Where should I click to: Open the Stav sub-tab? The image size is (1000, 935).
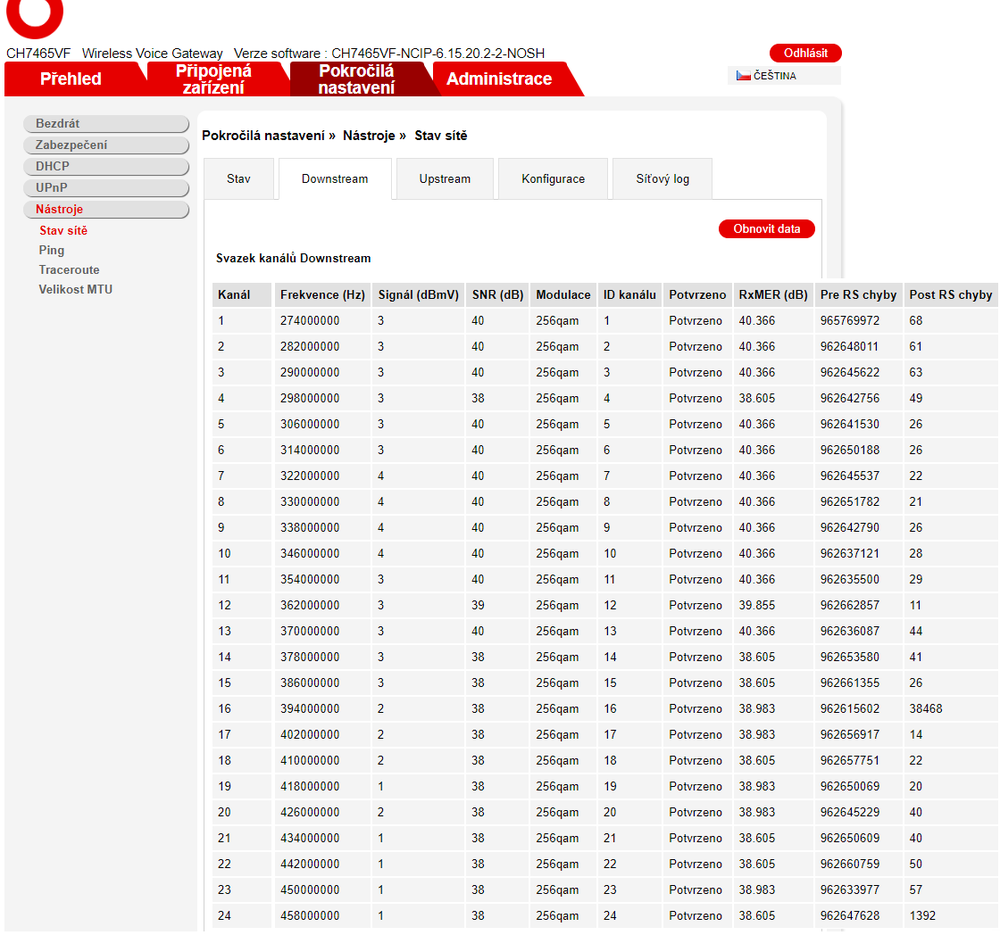pos(239,179)
